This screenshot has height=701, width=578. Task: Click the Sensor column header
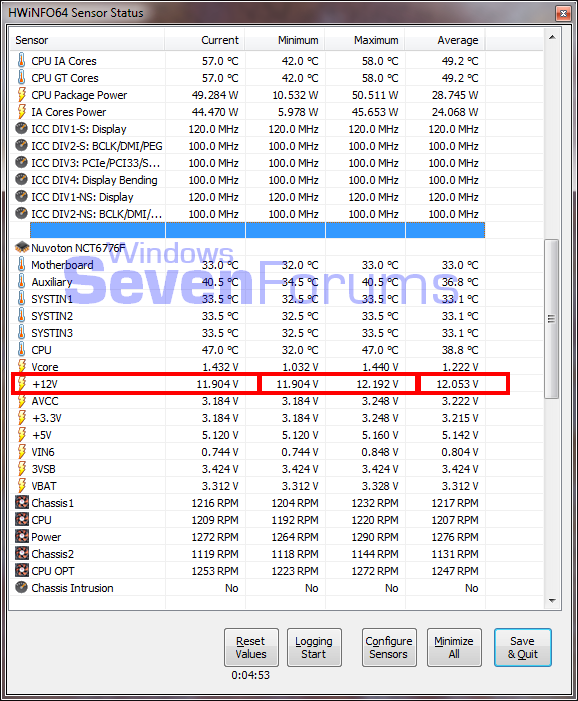click(87, 40)
